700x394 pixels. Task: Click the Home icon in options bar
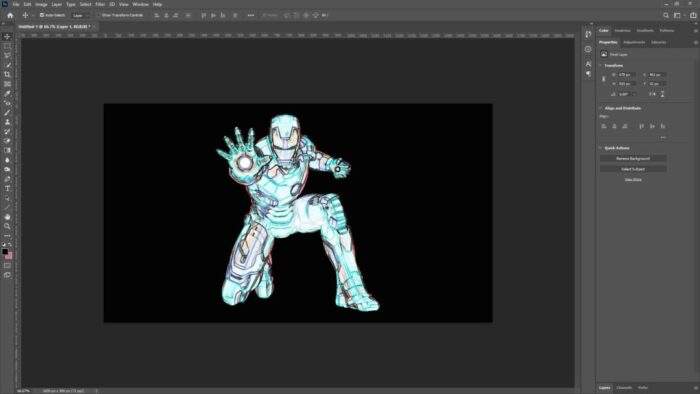coord(10,15)
